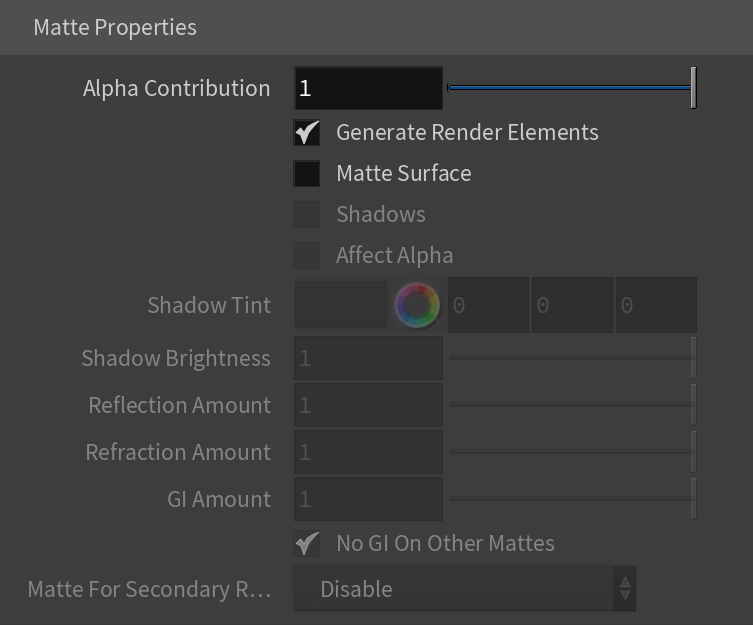This screenshot has height=625, width=753.
Task: Toggle the Affect Alpha checkbox
Action: [x=306, y=255]
